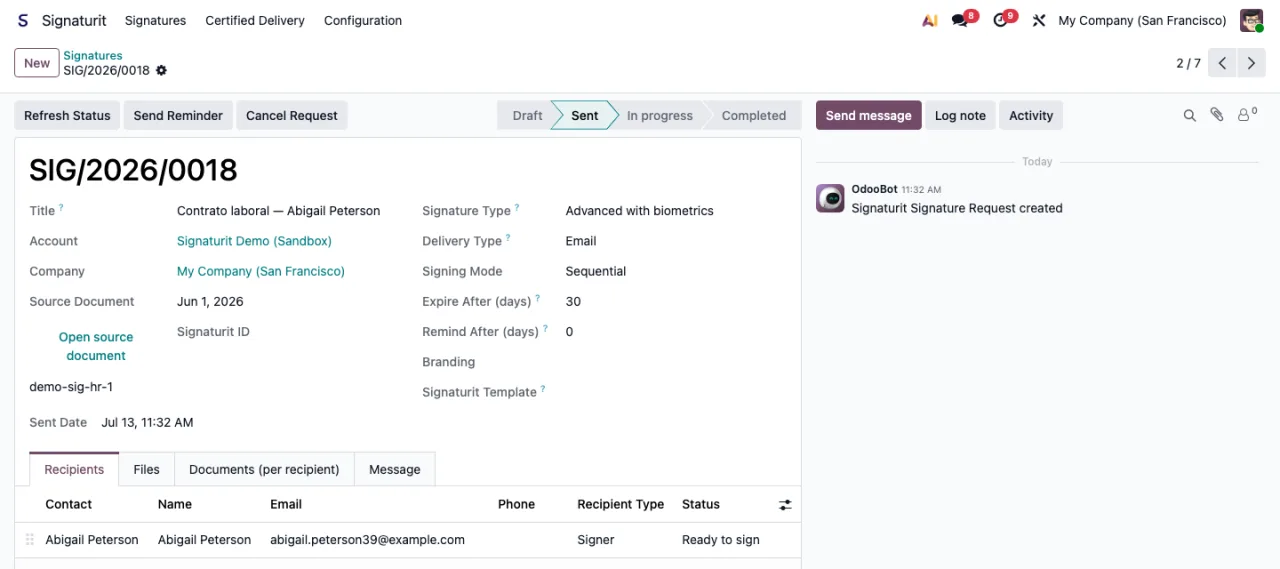1280x569 pixels.
Task: Click Source Document value Jun 1, 2026
Action: click(x=210, y=301)
